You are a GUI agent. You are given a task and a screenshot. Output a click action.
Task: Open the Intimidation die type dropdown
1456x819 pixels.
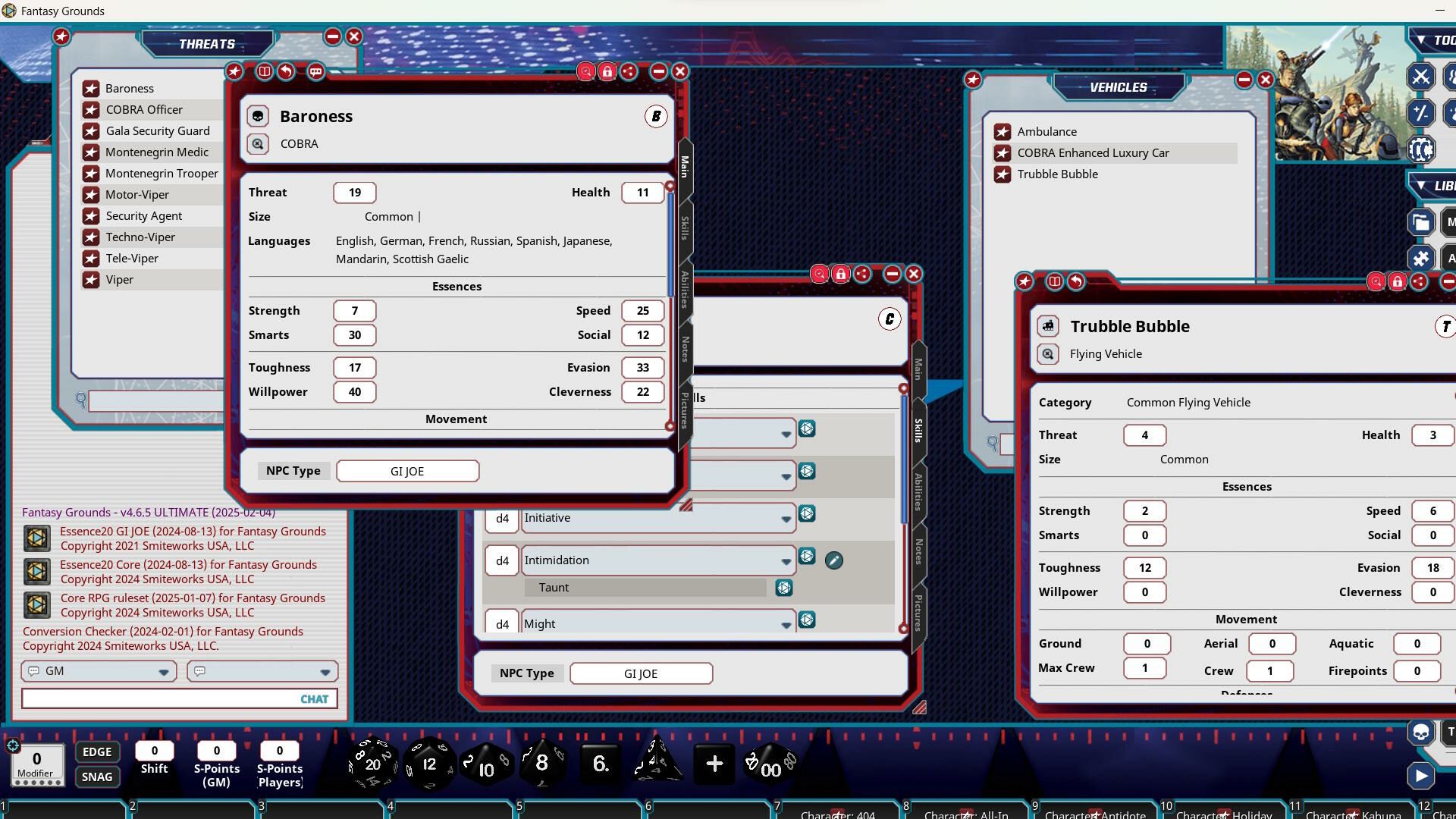[x=786, y=562]
